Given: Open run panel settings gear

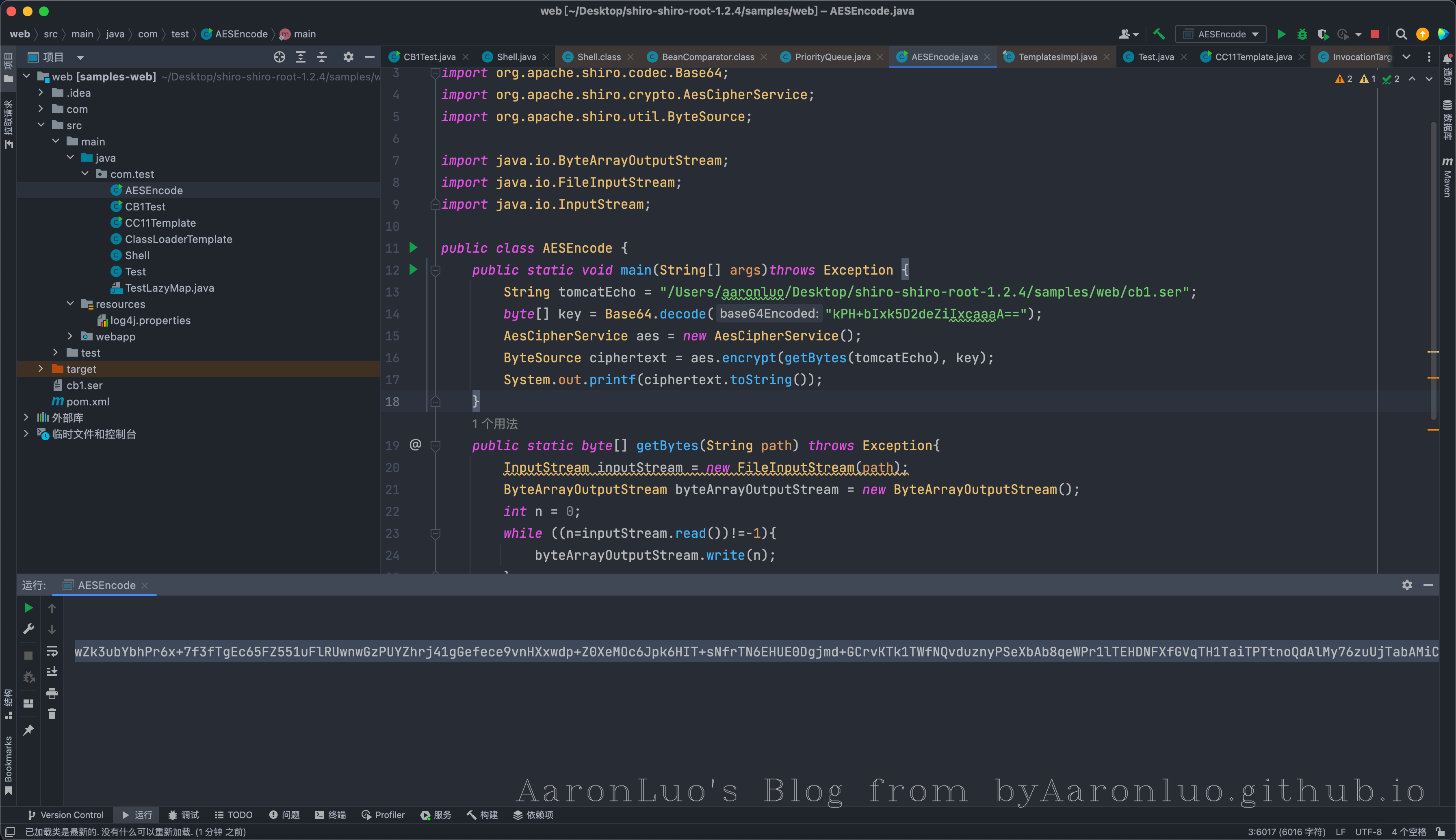Looking at the screenshot, I should point(1407,585).
